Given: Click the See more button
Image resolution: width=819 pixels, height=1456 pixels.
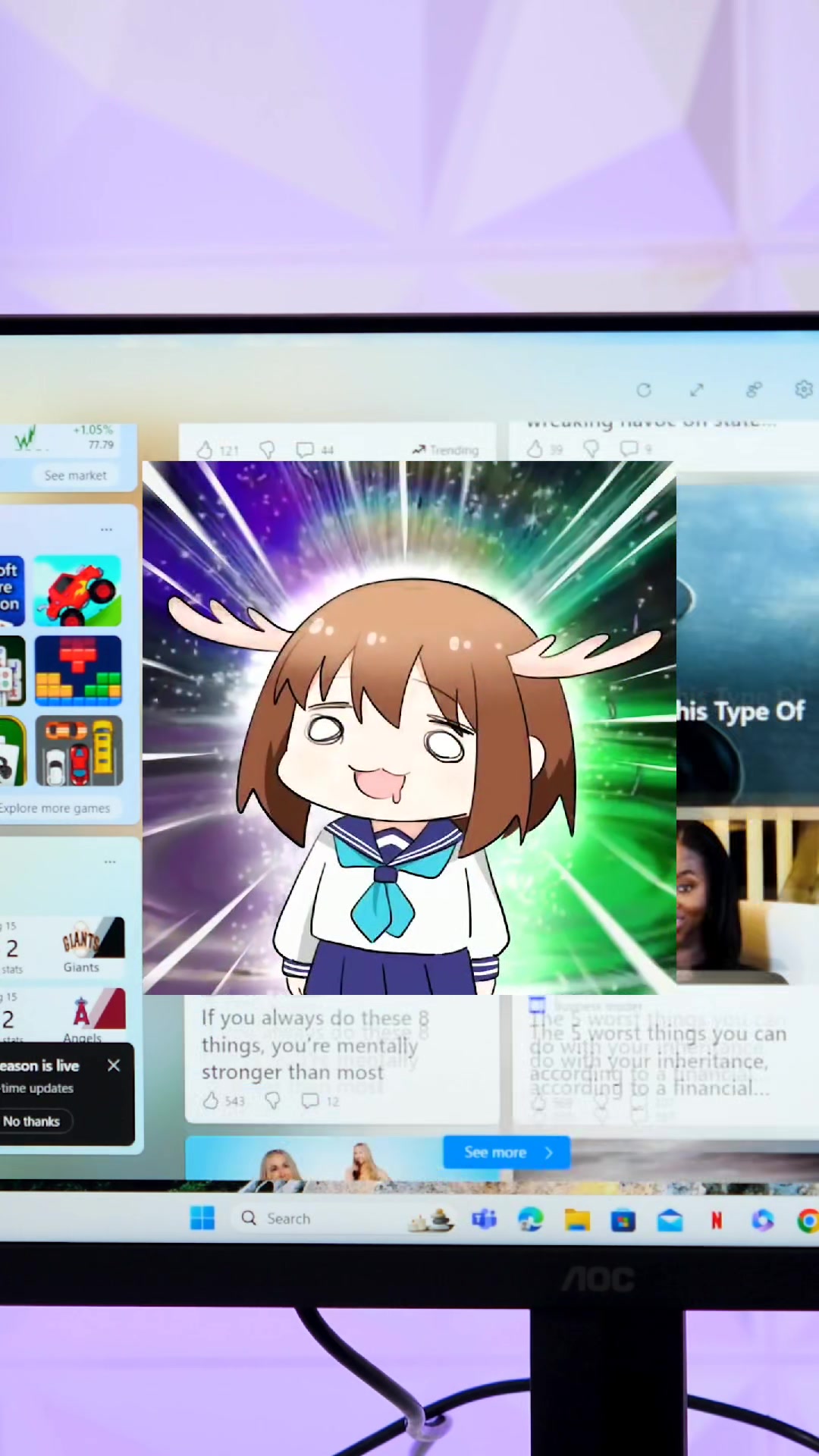Looking at the screenshot, I should coord(507,1153).
